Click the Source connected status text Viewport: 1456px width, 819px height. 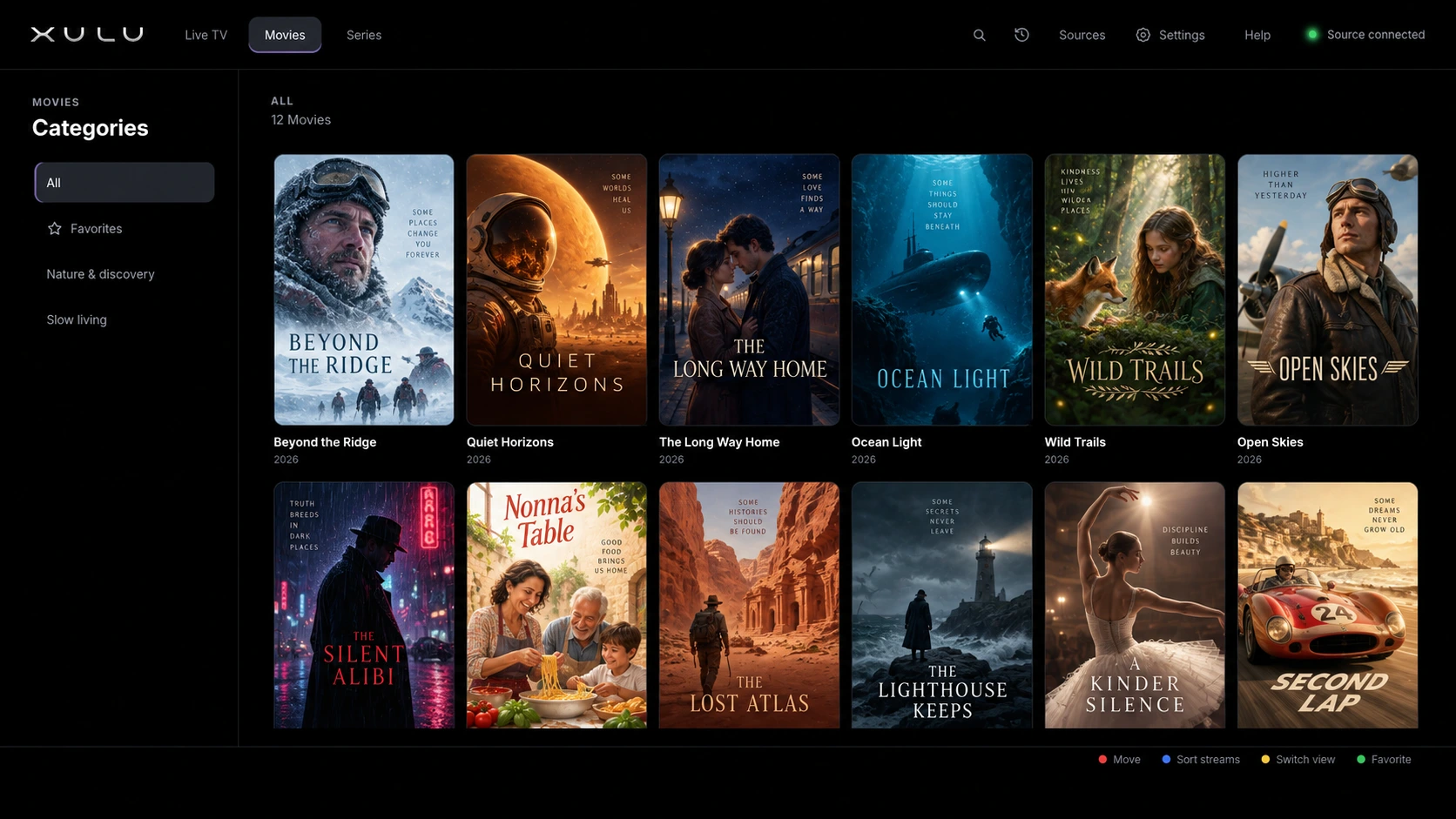coord(1376,35)
